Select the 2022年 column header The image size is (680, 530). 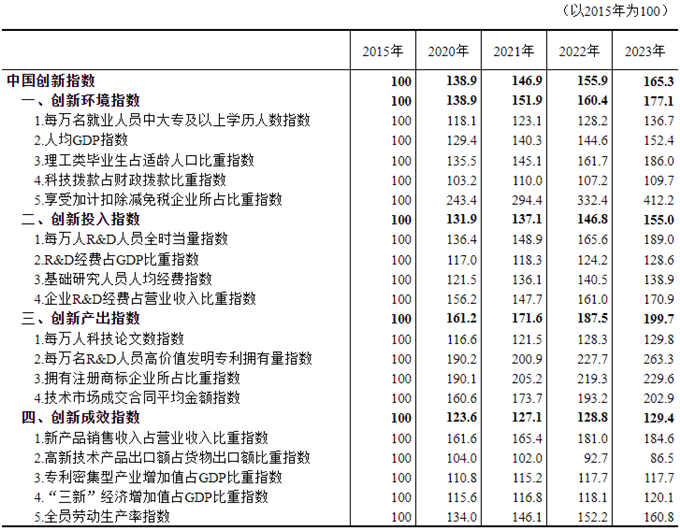coord(579,50)
